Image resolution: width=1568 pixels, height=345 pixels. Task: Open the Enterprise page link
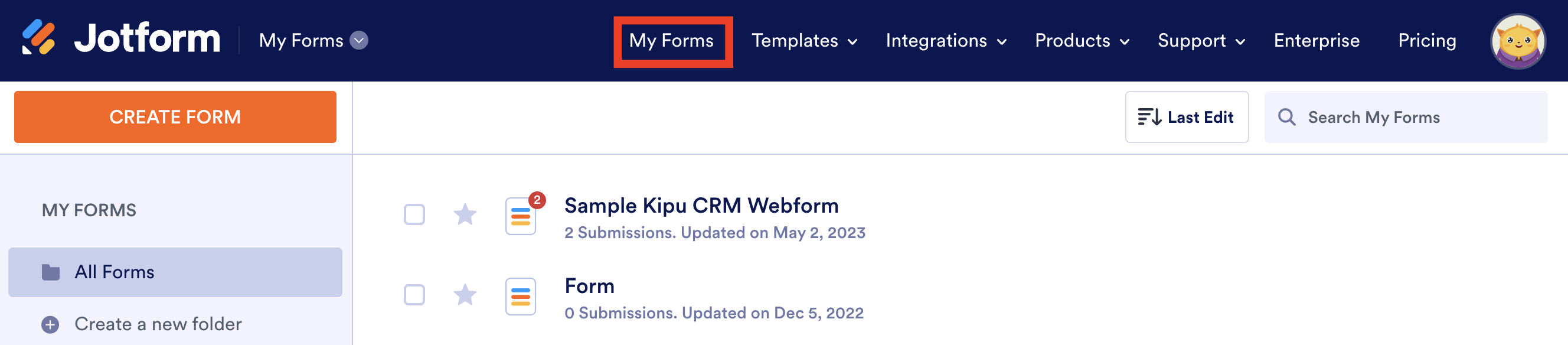[1317, 40]
